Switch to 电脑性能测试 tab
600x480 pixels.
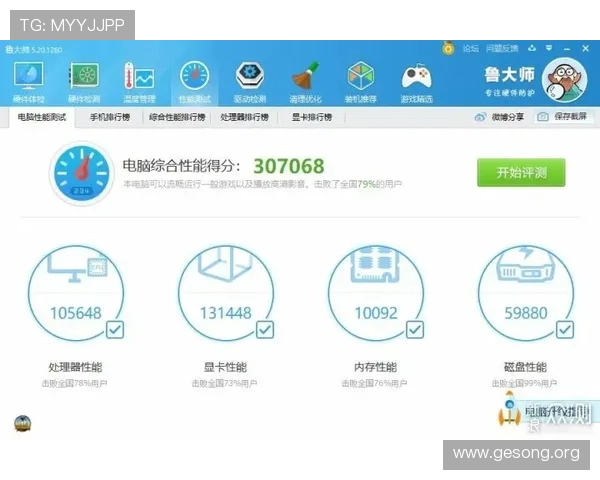click(42, 117)
